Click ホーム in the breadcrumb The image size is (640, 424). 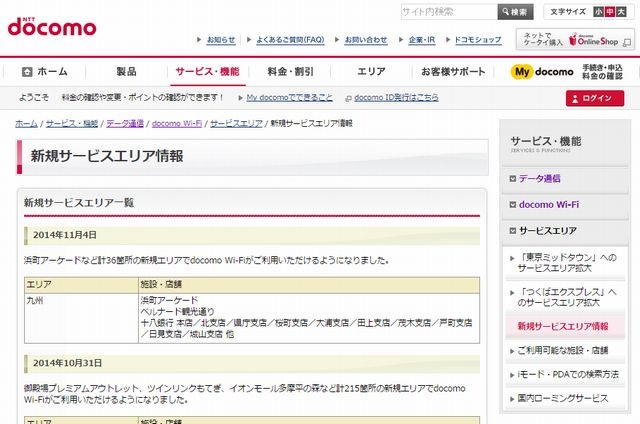[26, 124]
